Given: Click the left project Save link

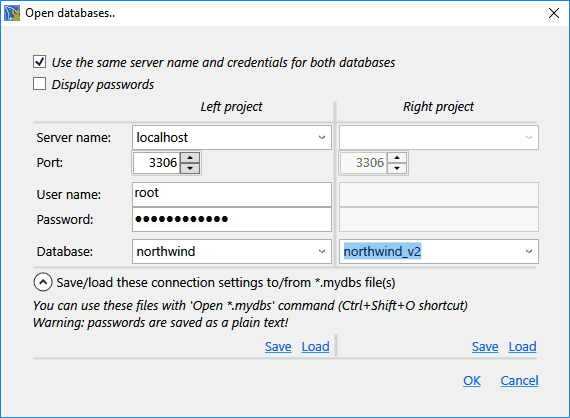Looking at the screenshot, I should [278, 347].
